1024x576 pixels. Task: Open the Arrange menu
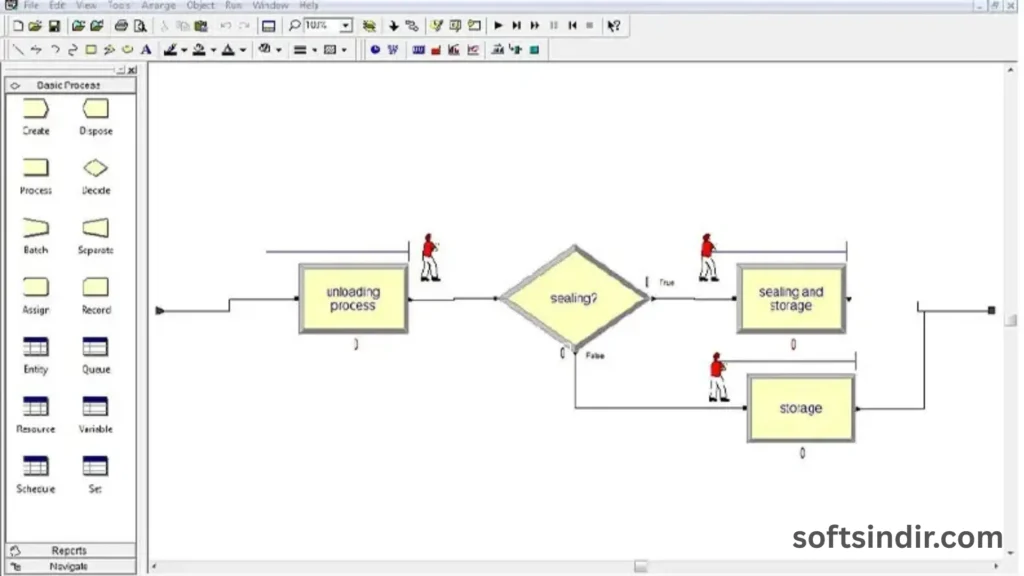point(158,5)
